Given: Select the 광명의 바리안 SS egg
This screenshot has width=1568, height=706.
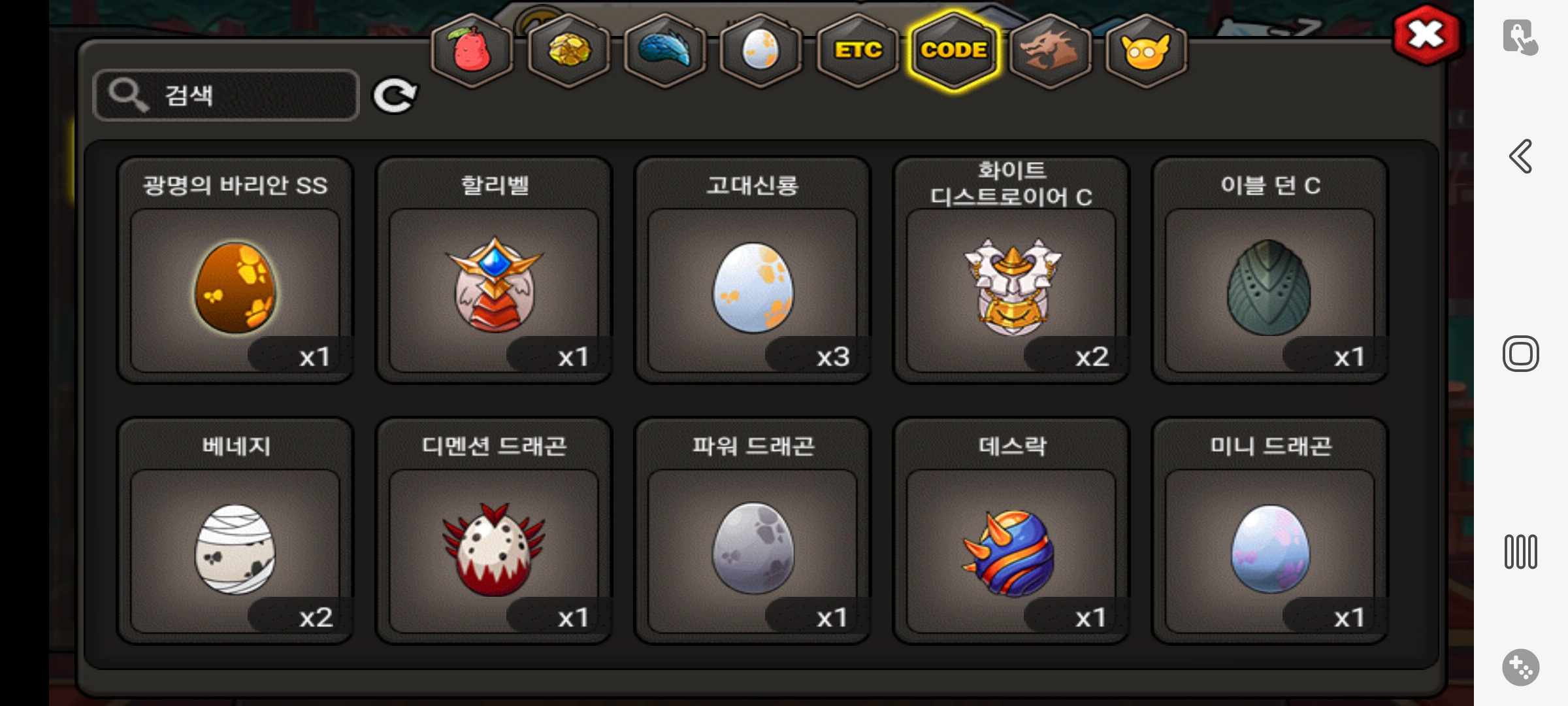Looking at the screenshot, I should [235, 270].
